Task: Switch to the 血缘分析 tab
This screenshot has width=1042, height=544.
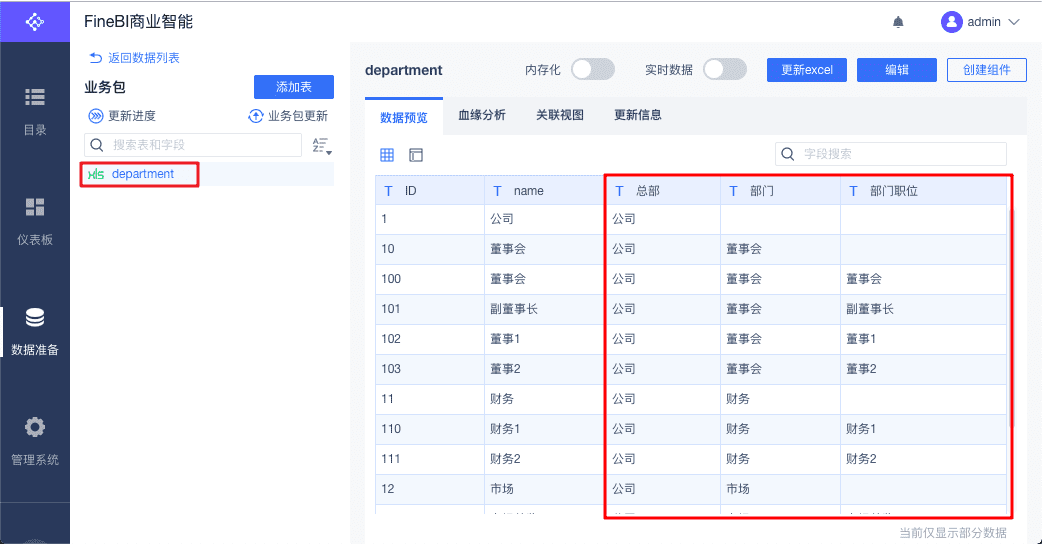Action: click(x=481, y=115)
